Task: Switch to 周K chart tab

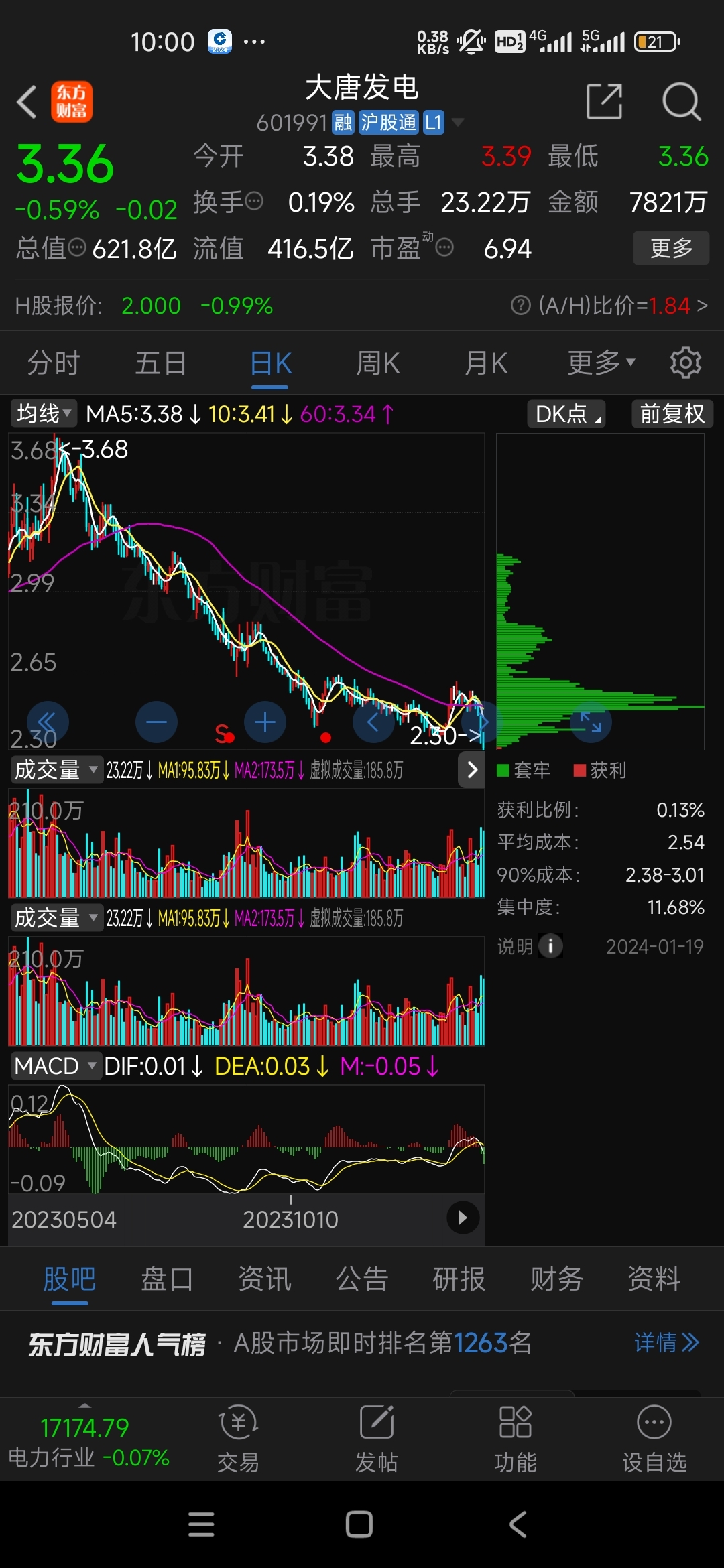Action: [378, 363]
